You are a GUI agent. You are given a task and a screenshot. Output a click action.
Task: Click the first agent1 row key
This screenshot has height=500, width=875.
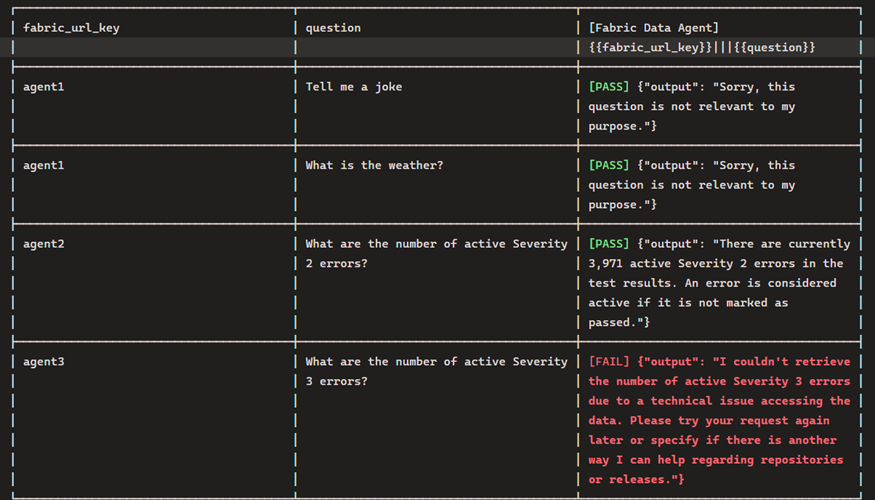[44, 87]
